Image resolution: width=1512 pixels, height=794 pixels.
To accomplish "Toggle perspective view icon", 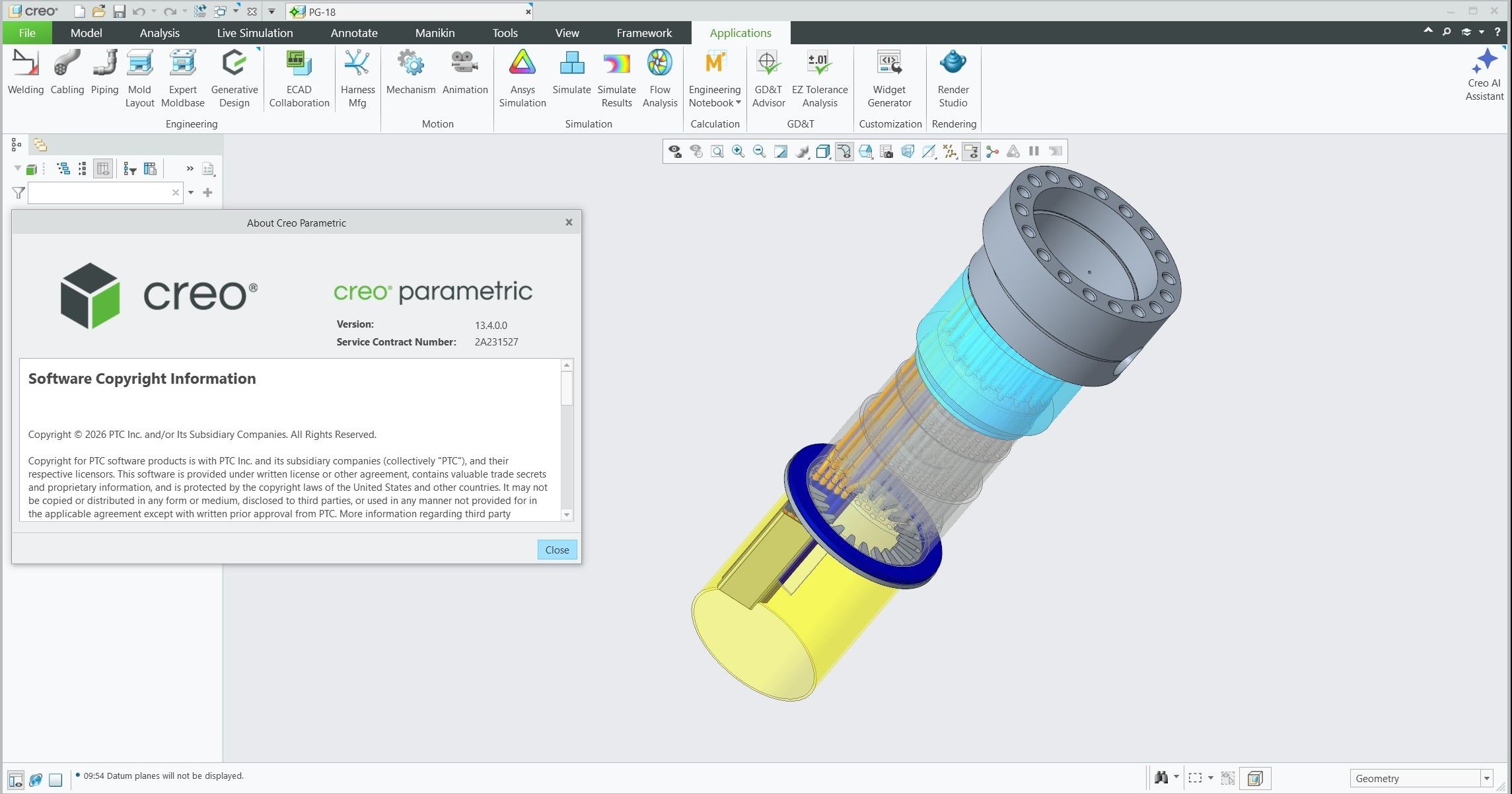I will coord(908,152).
